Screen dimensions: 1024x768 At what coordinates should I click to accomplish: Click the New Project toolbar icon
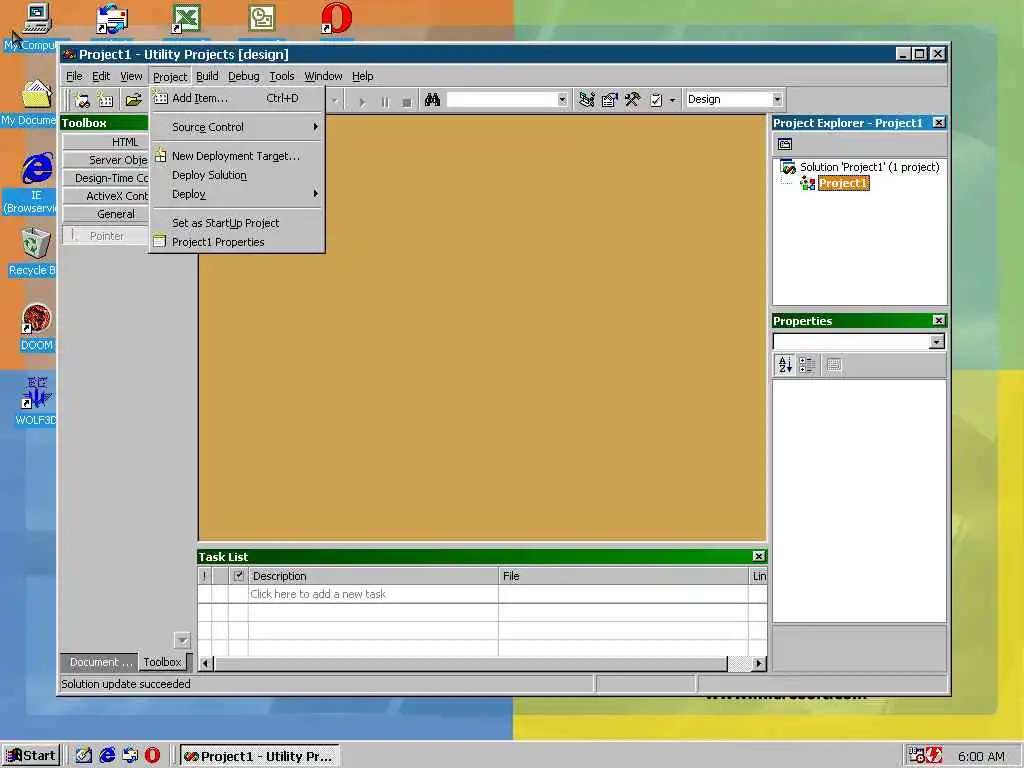(x=82, y=100)
